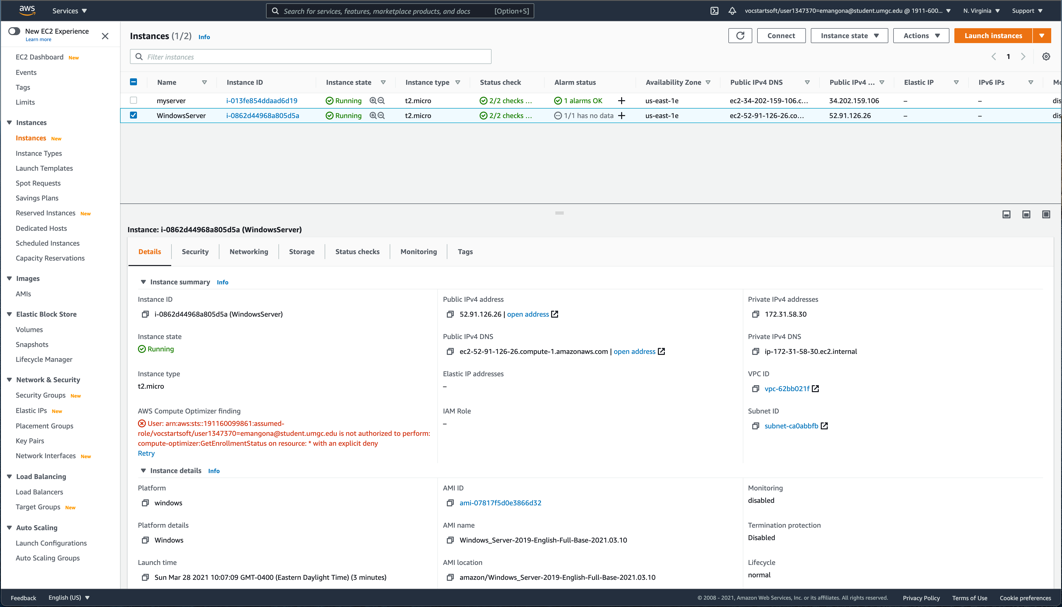Add alarm plus icon for WindowsServer

(621, 116)
